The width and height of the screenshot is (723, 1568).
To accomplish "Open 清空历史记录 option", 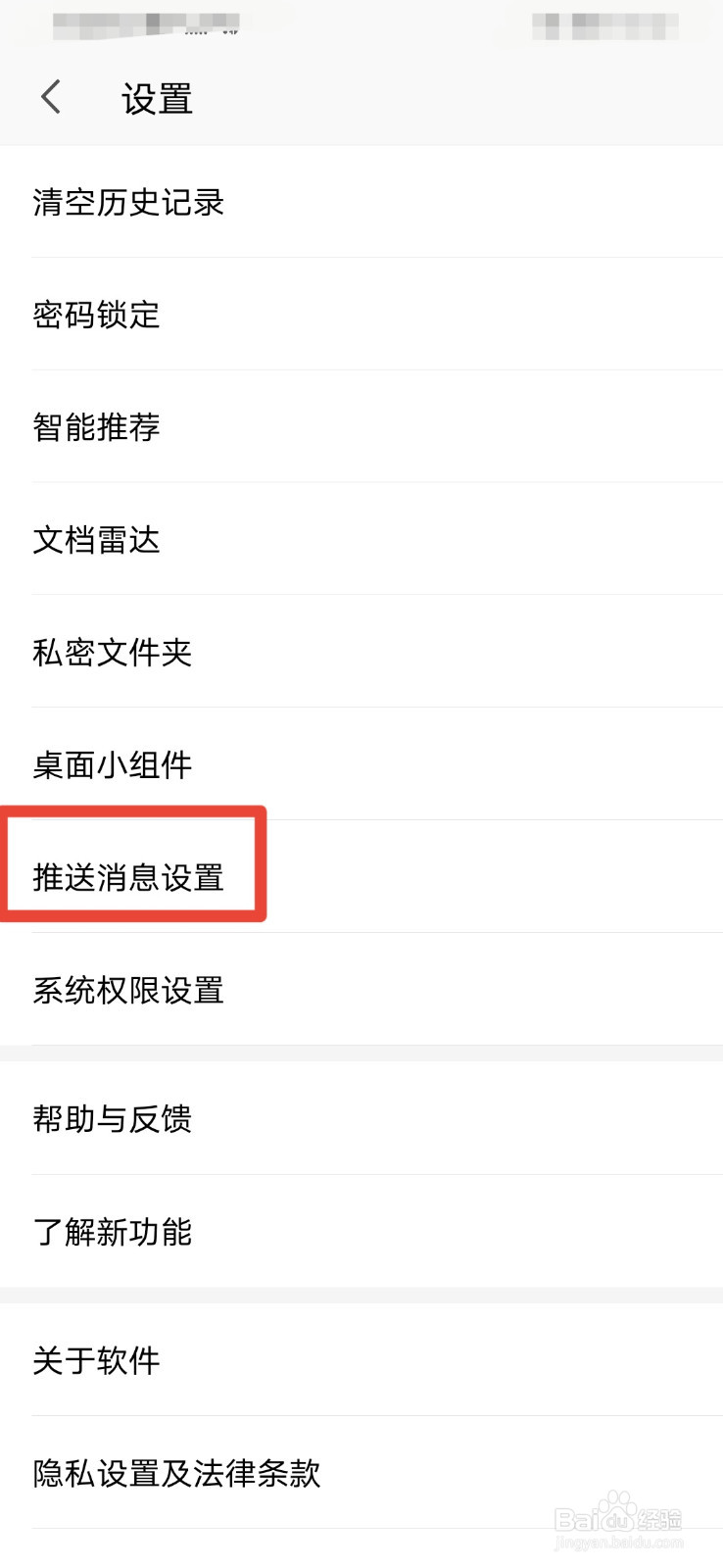I will point(361,202).
